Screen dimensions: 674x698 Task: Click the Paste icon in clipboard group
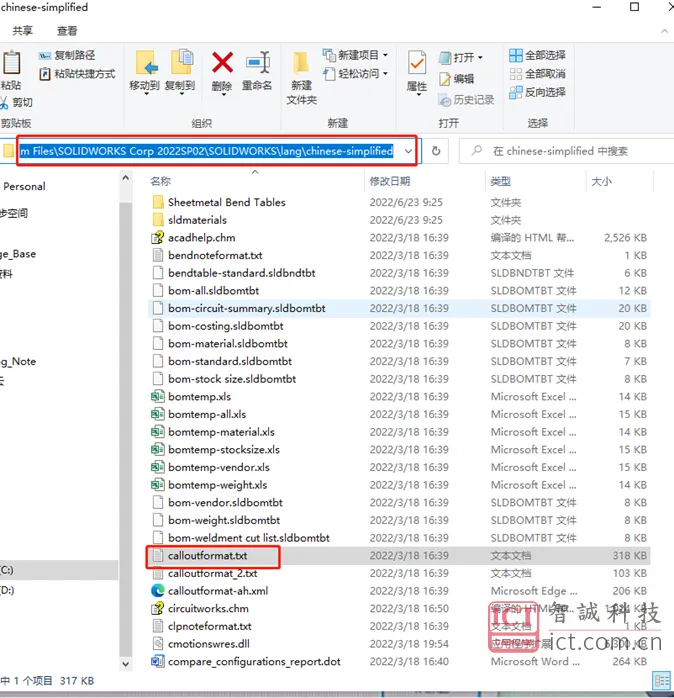click(12, 63)
